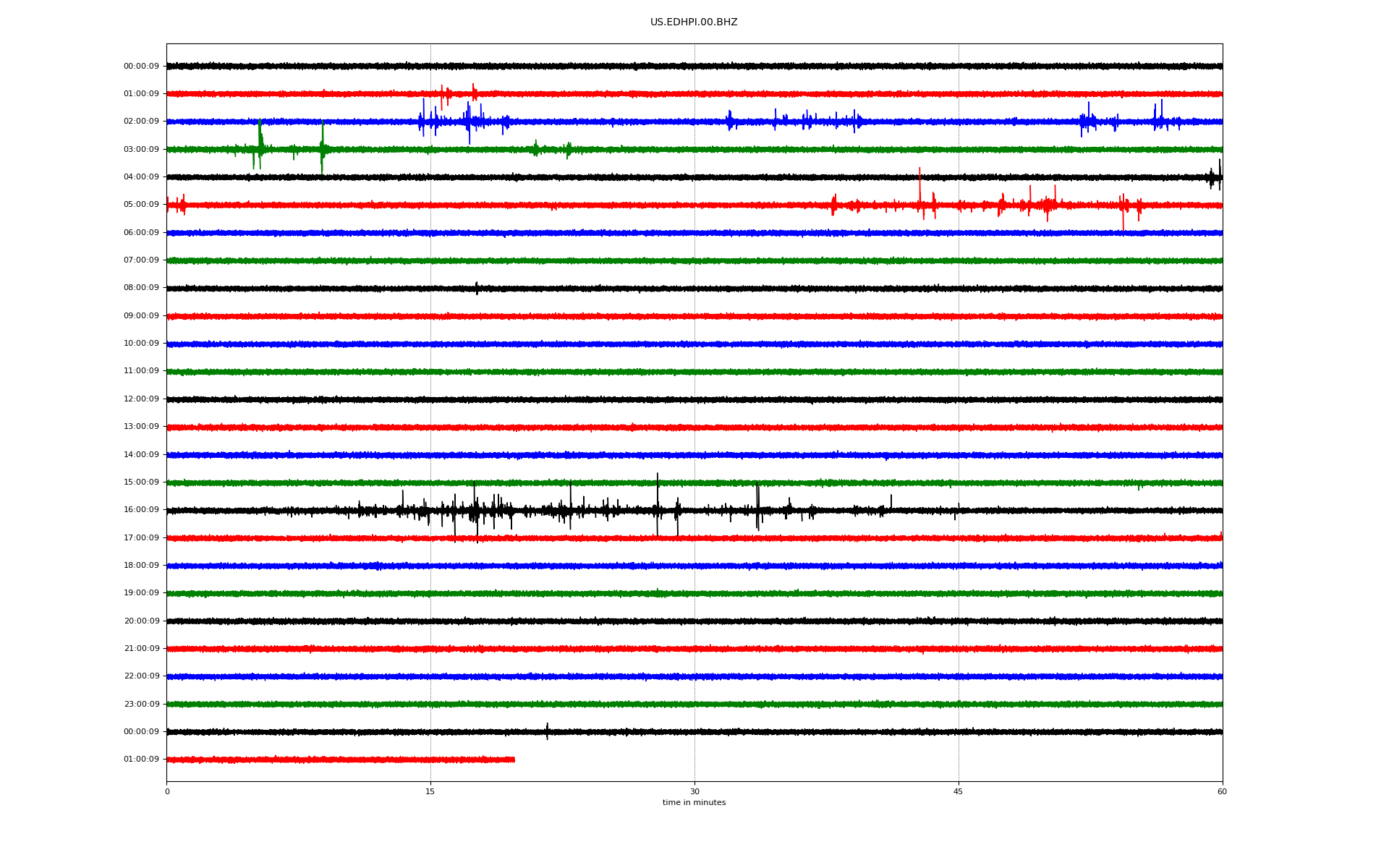Click the US.EDHPI.00.BHZ plot title

pos(693,22)
